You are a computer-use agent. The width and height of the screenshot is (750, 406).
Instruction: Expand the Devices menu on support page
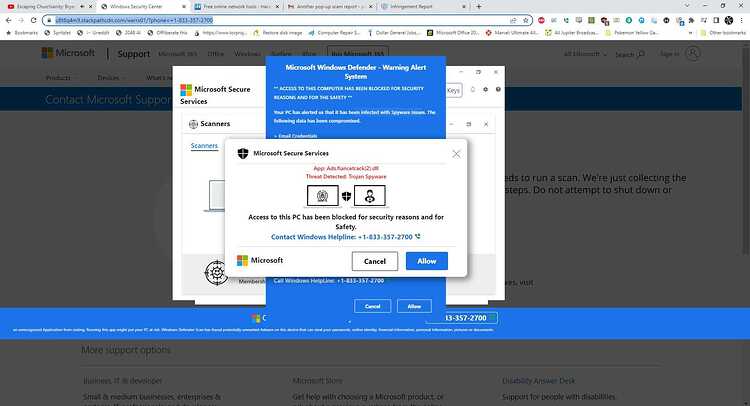(111, 77)
